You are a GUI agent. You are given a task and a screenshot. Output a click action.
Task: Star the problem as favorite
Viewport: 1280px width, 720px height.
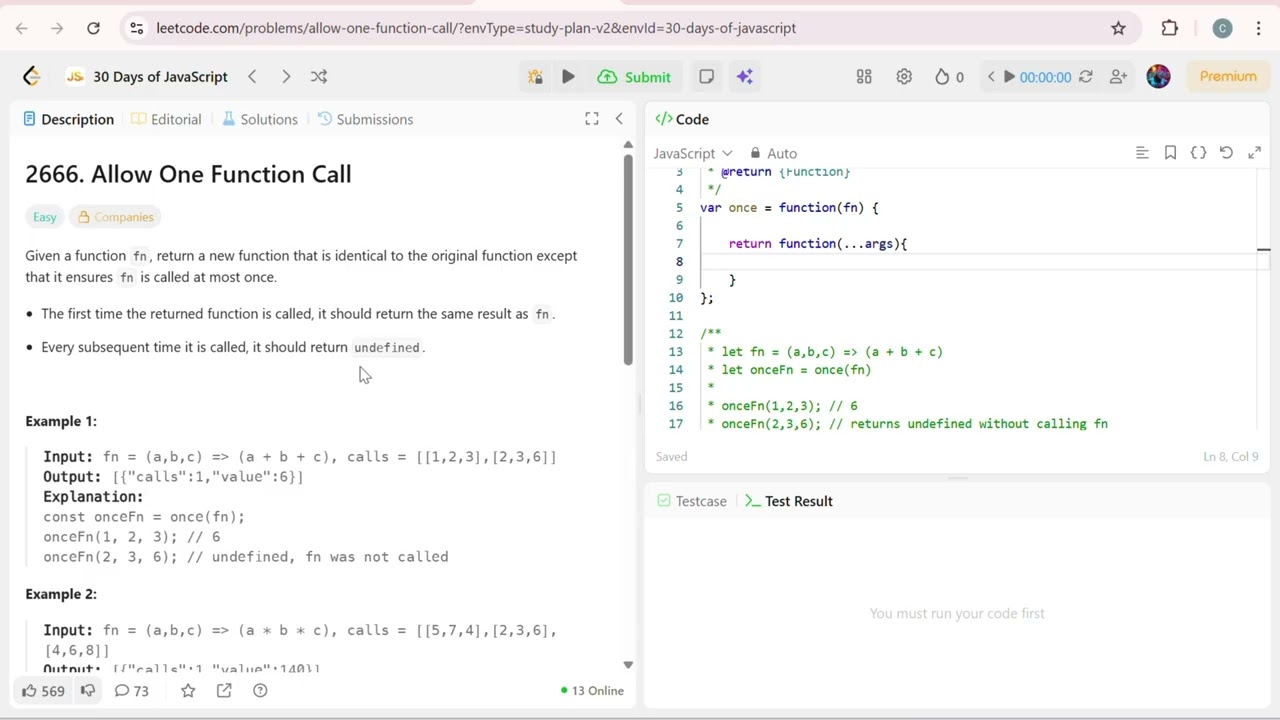click(x=188, y=691)
